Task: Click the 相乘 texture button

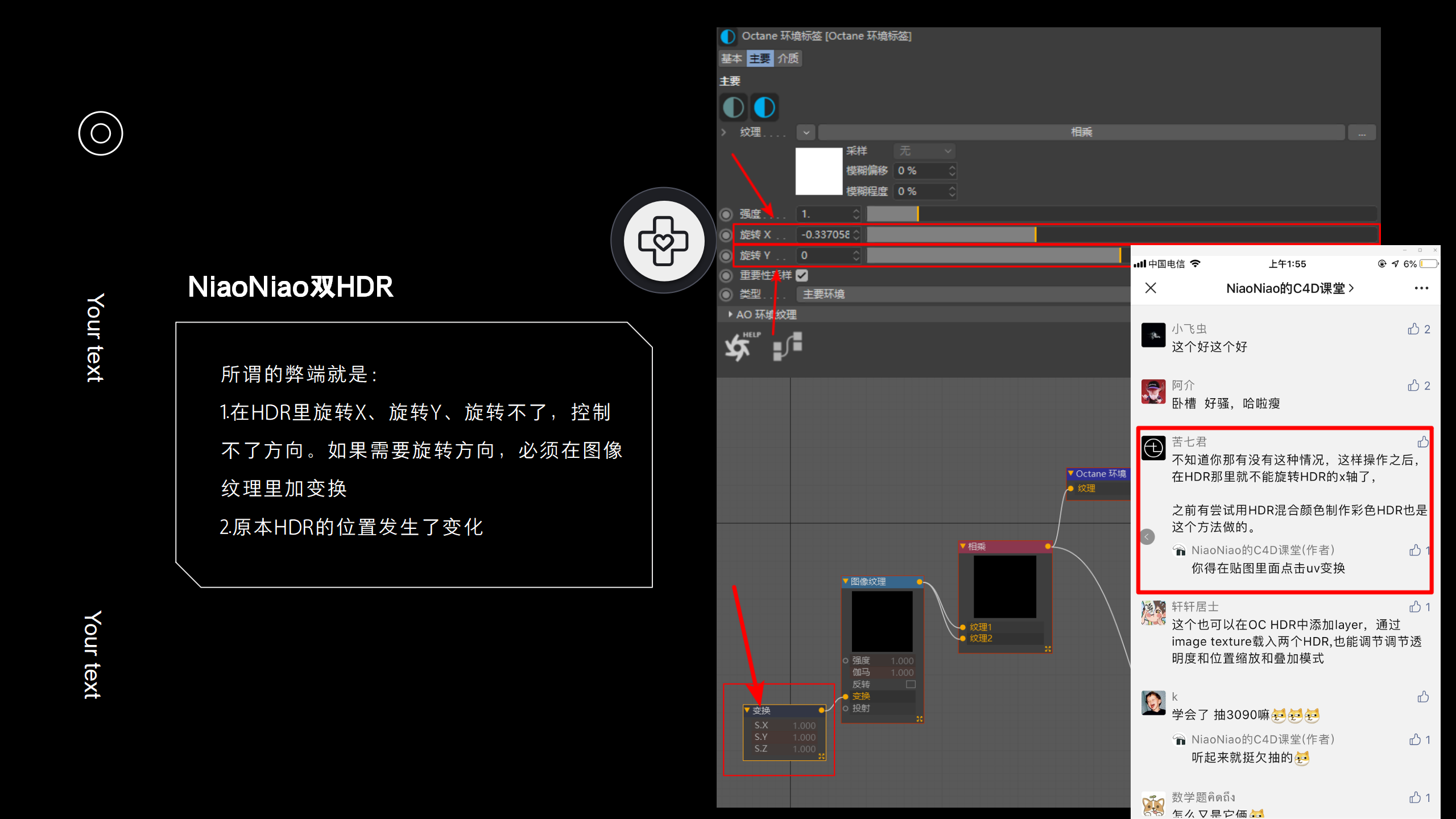Action: 1081,133
